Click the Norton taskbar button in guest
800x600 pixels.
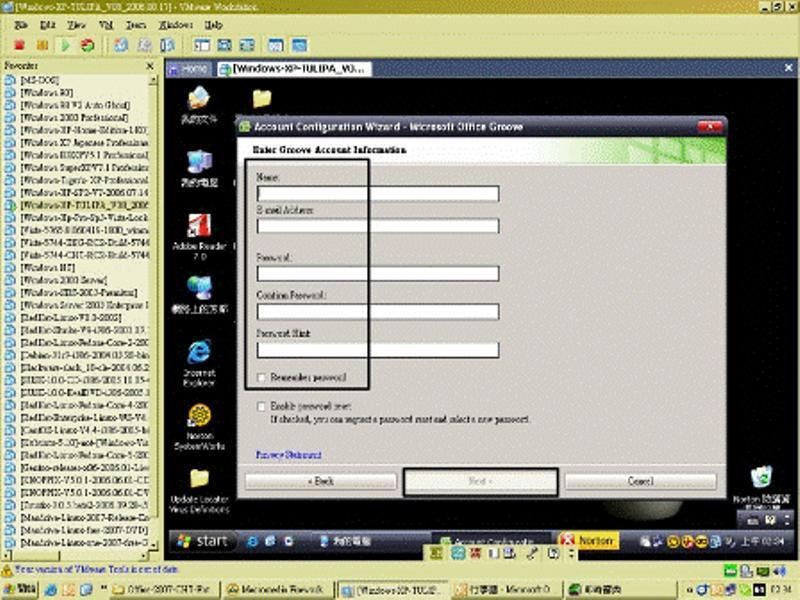pos(589,540)
